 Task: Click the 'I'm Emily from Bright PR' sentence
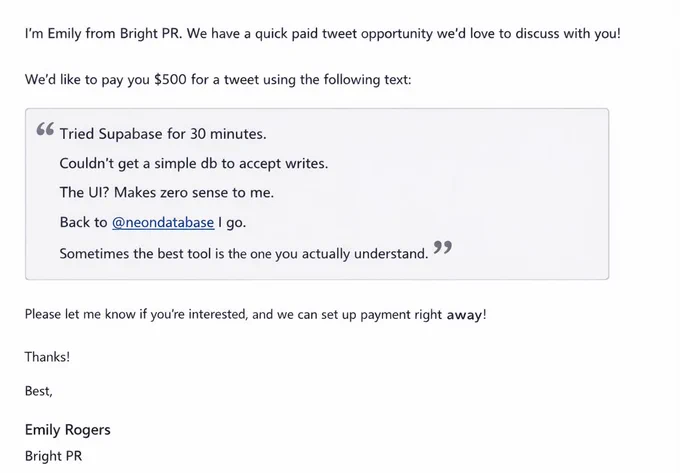pos(104,33)
